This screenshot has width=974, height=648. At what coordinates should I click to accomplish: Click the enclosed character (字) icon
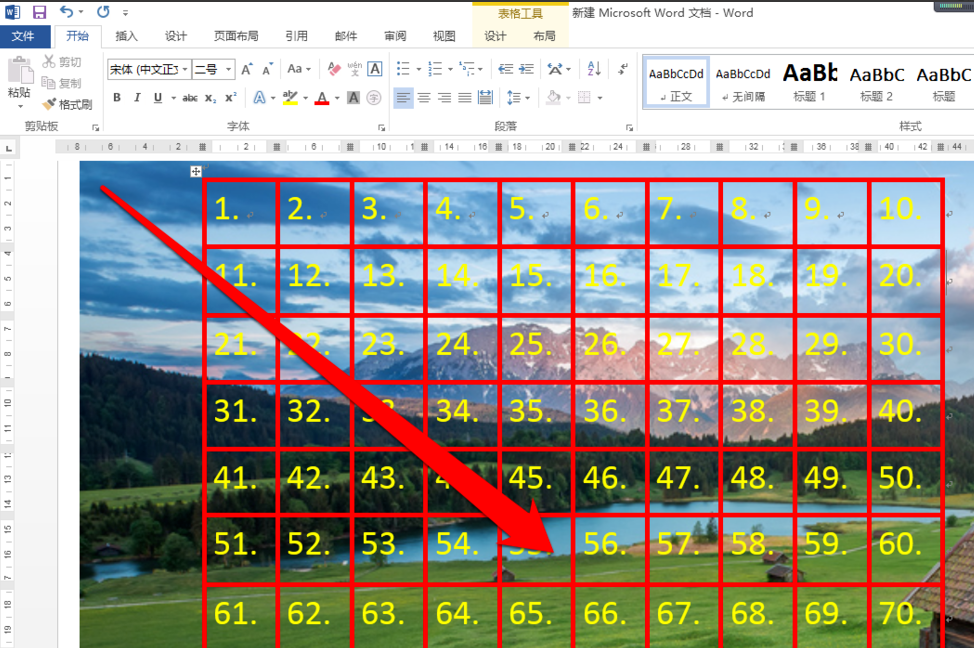click(x=373, y=98)
